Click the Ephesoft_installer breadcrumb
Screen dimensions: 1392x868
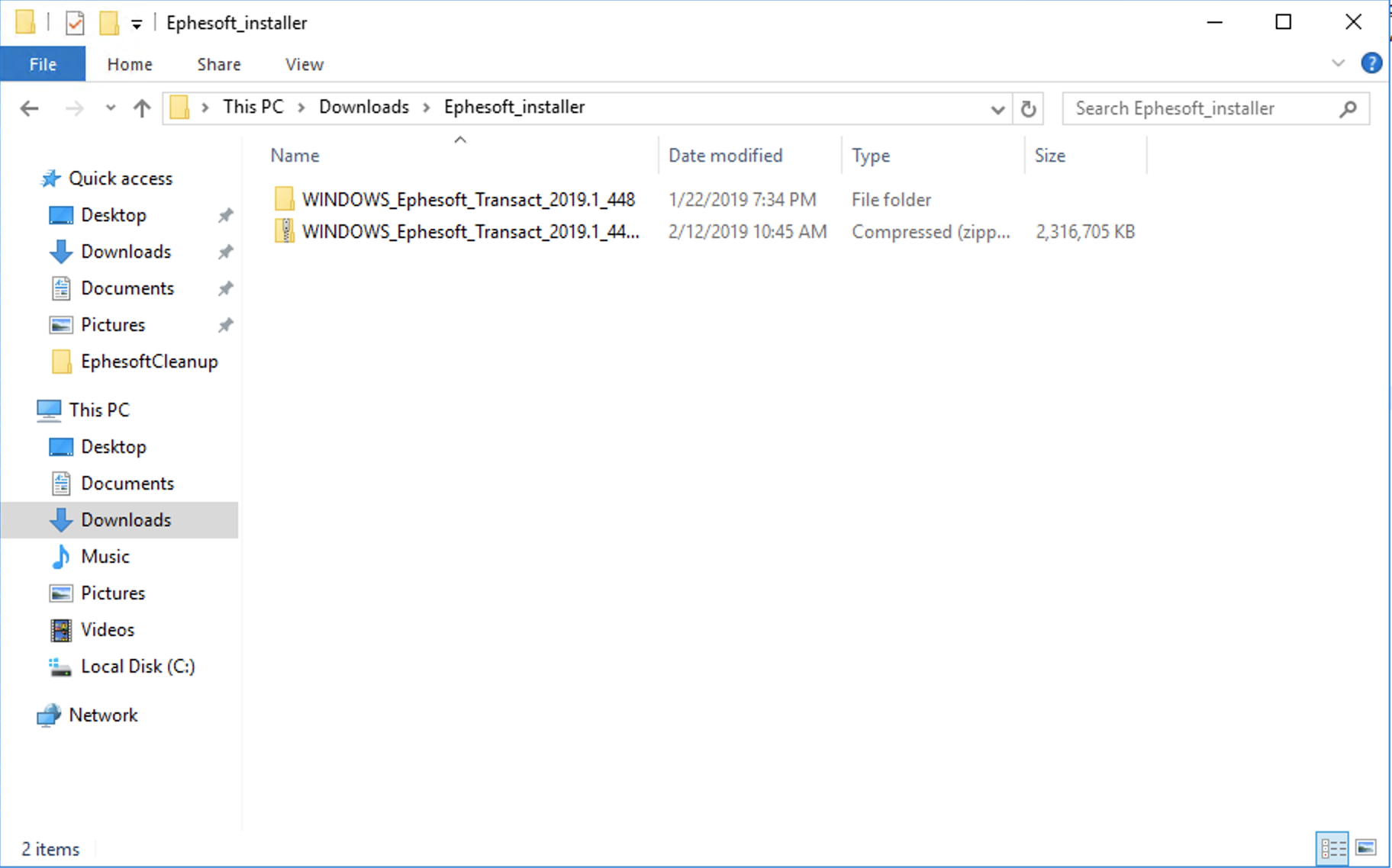coord(514,107)
